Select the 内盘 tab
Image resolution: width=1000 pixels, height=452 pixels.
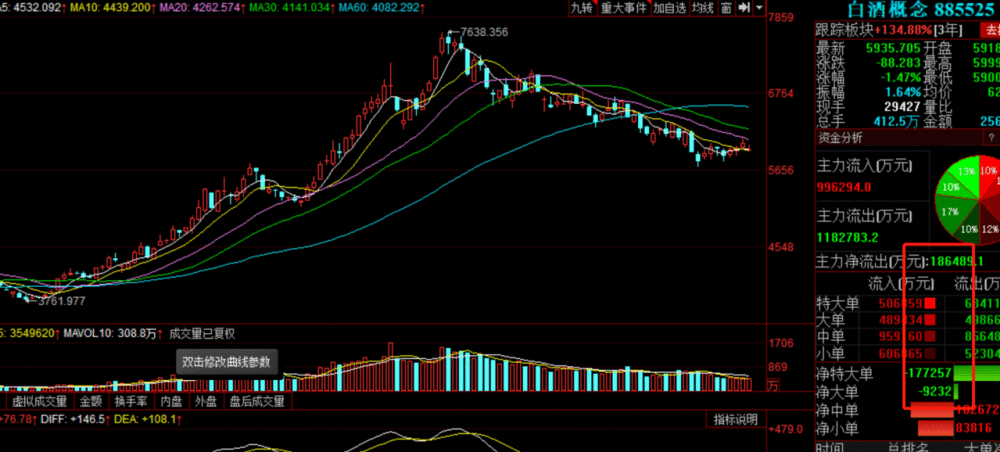pyautogui.click(x=171, y=401)
